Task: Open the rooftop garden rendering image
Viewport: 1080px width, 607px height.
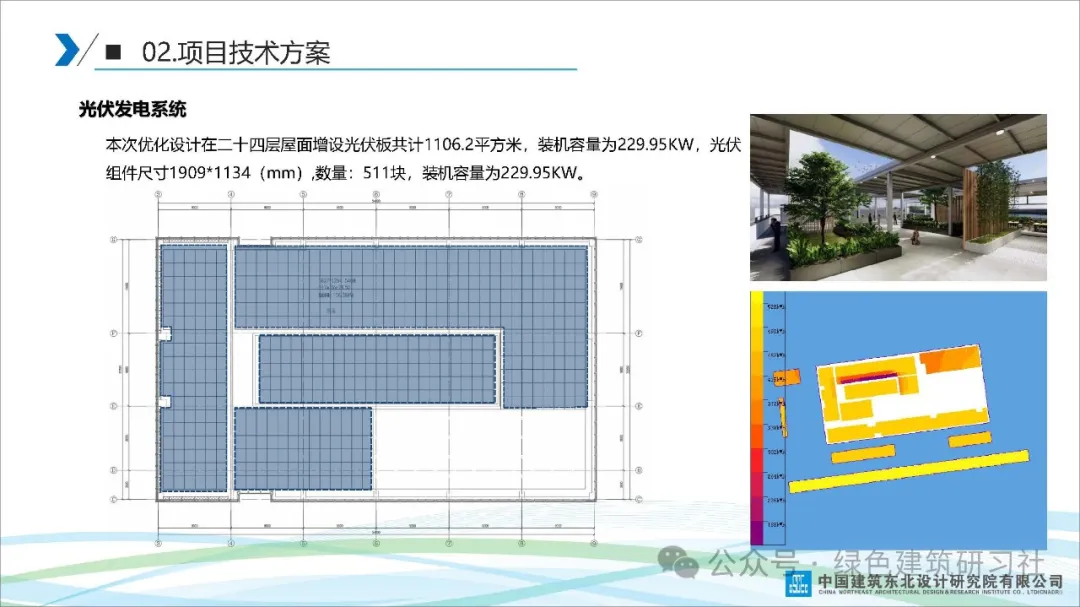Action: (898, 197)
